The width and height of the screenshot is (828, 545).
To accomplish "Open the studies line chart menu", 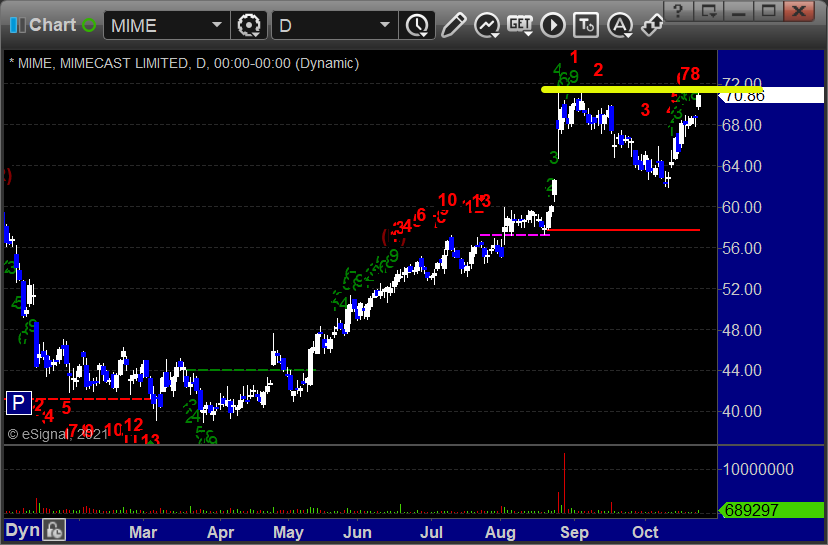I will pos(487,25).
